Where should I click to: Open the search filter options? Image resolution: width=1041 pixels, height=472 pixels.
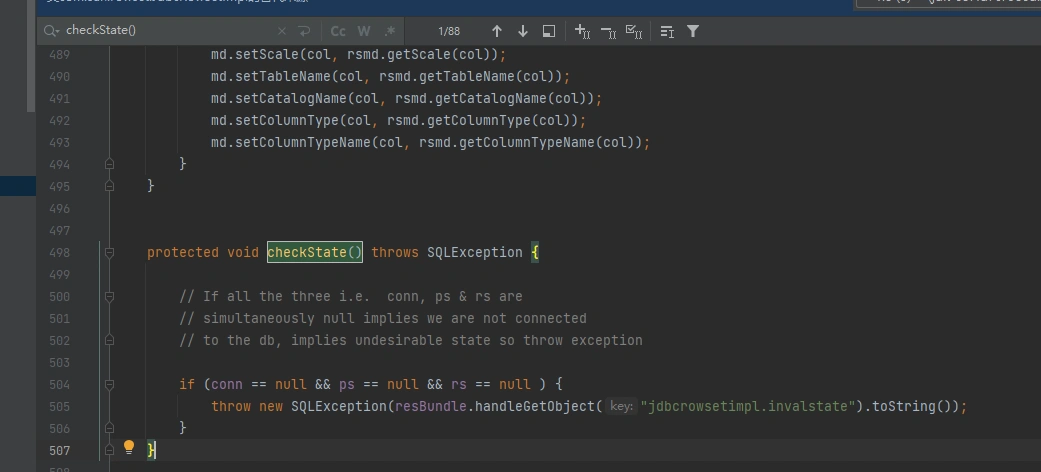[692, 31]
